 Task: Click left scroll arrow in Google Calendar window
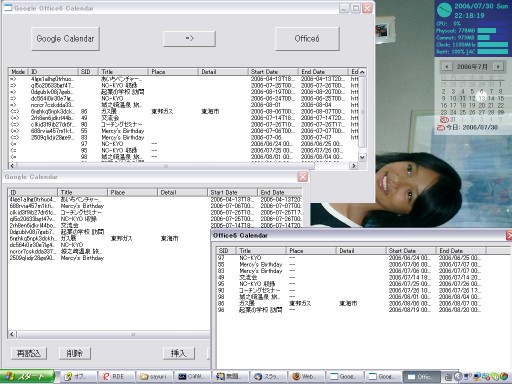(12, 334)
